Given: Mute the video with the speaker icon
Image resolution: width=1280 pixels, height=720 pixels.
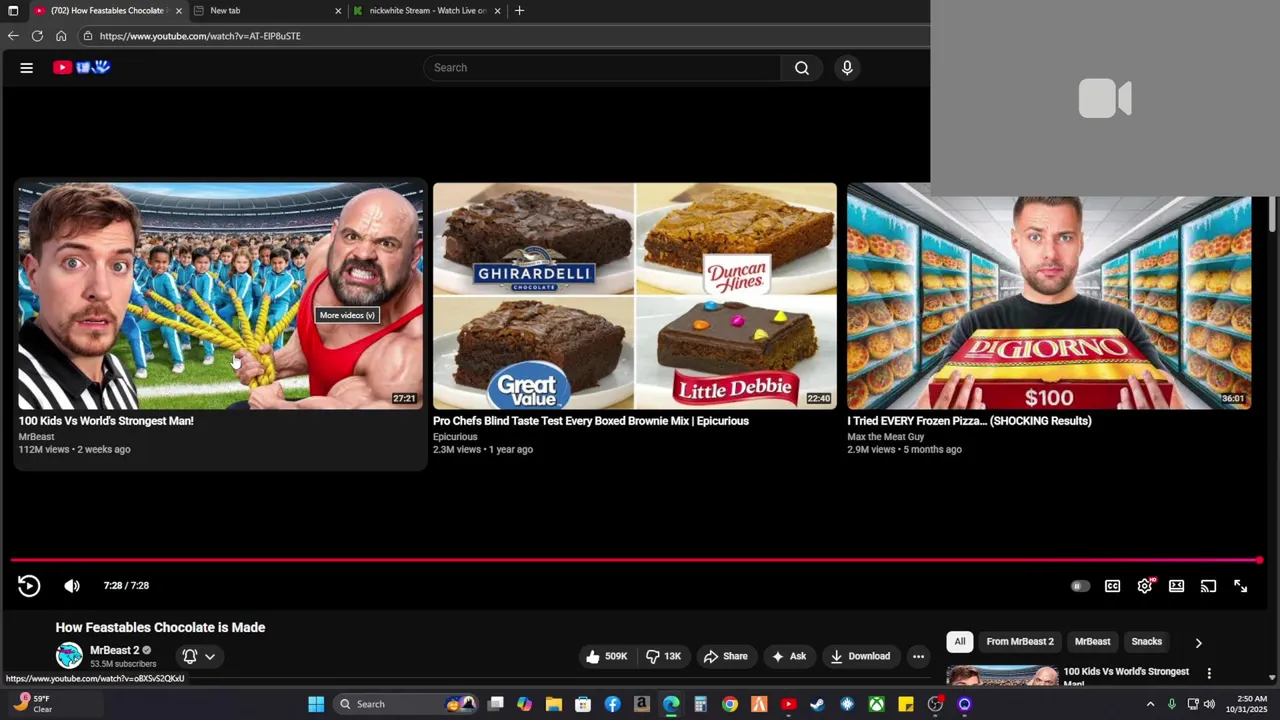Looking at the screenshot, I should pyautogui.click(x=72, y=586).
